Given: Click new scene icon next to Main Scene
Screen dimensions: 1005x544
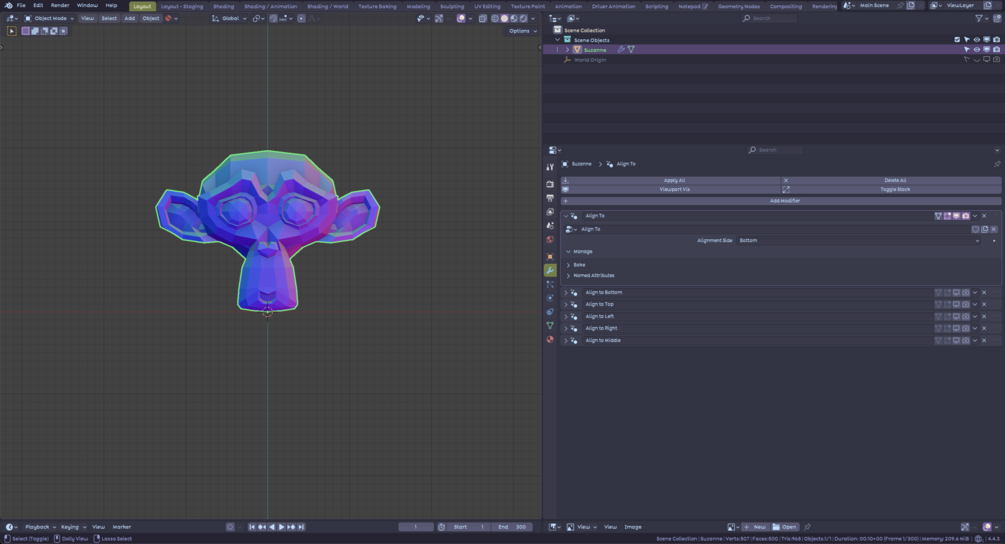Looking at the screenshot, I should 911,5.
